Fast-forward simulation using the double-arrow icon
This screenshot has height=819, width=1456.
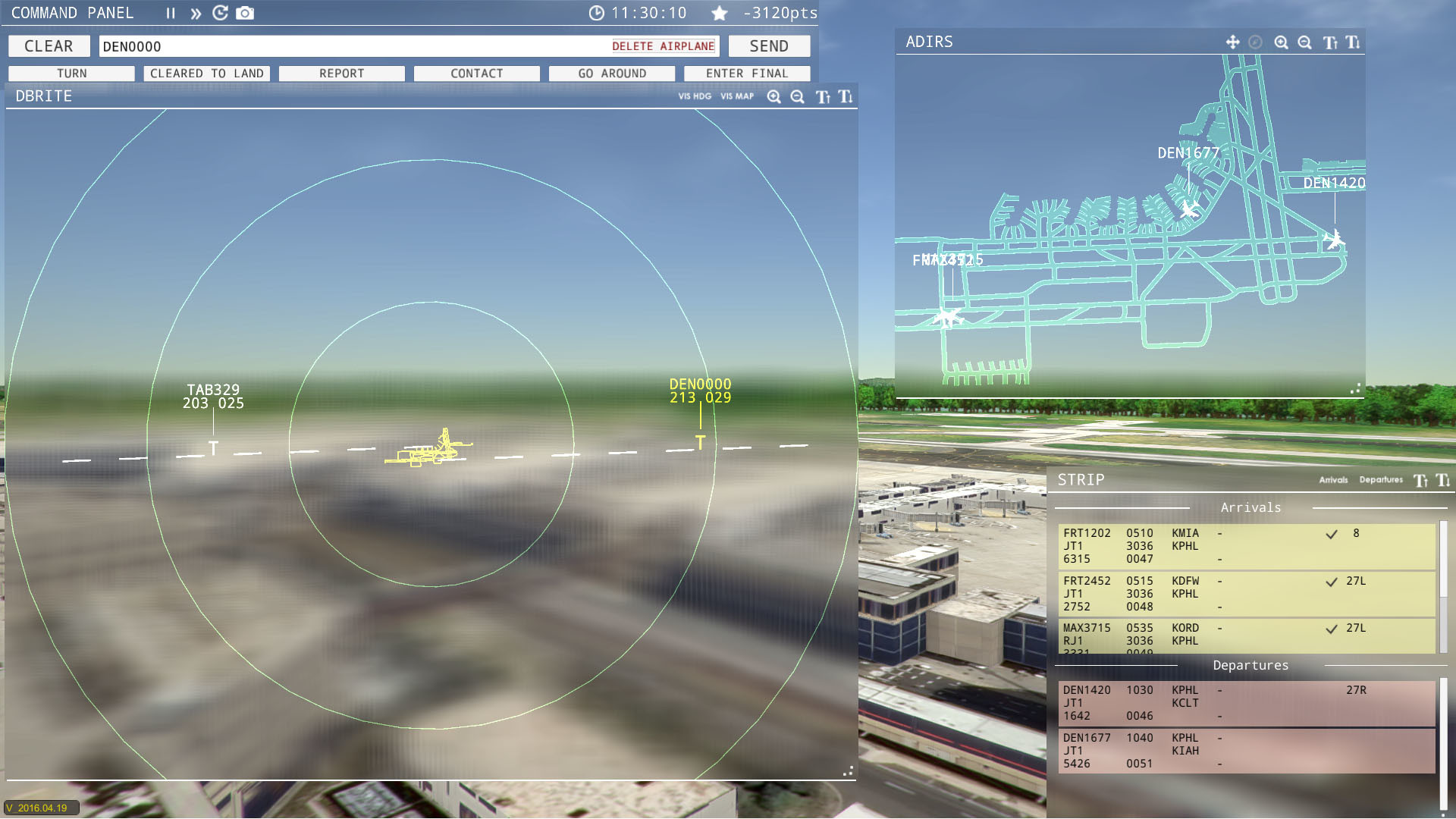pyautogui.click(x=195, y=12)
